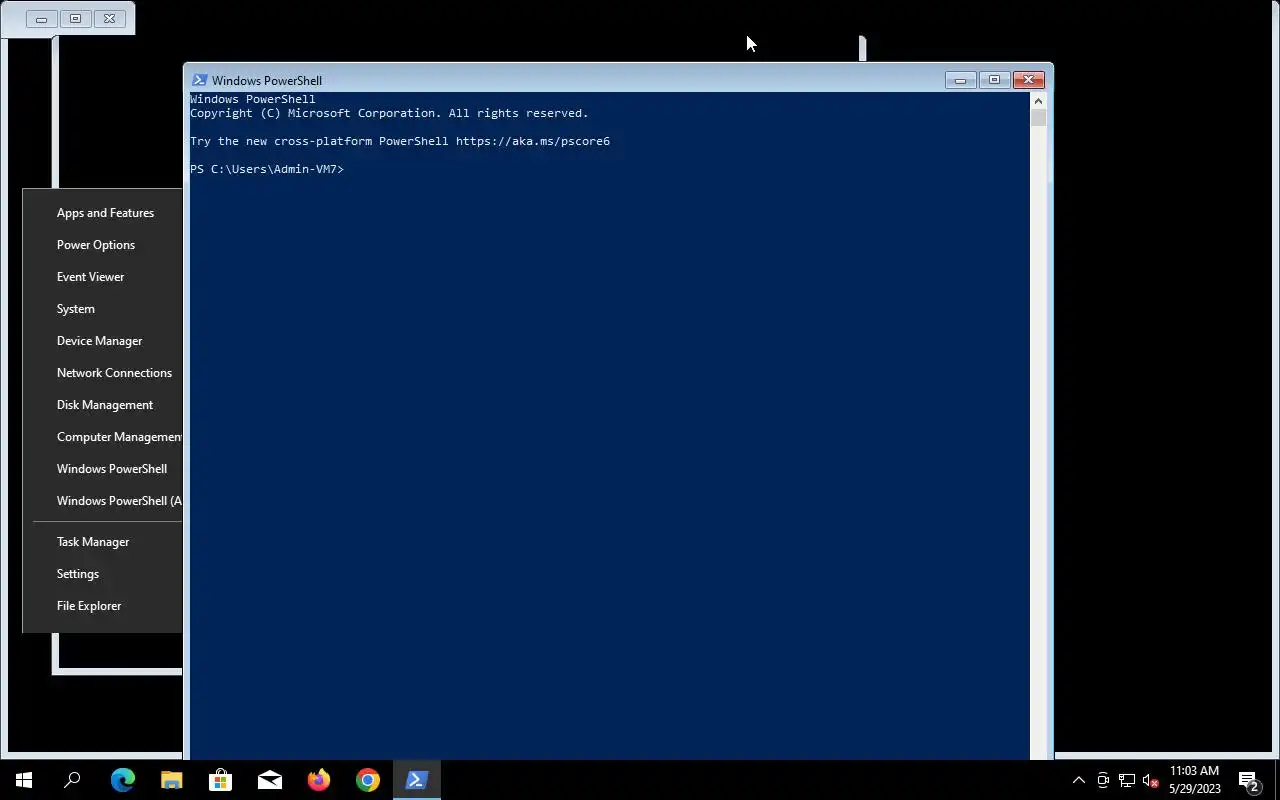This screenshot has height=800, width=1280.
Task: Click the https://aka.ms/pscore6 text
Action: 533,141
